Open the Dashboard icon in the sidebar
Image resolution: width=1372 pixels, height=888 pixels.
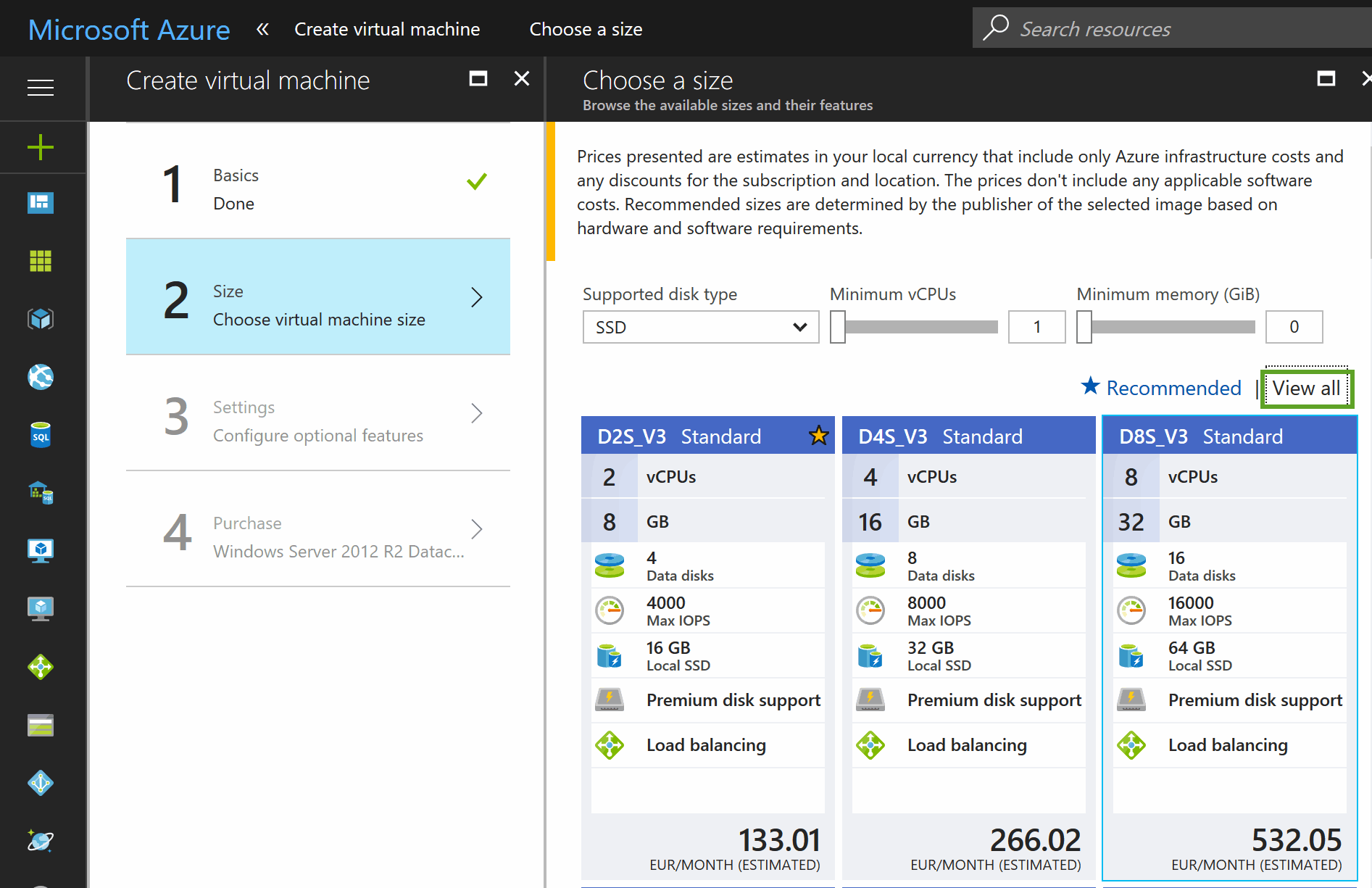pyautogui.click(x=41, y=202)
